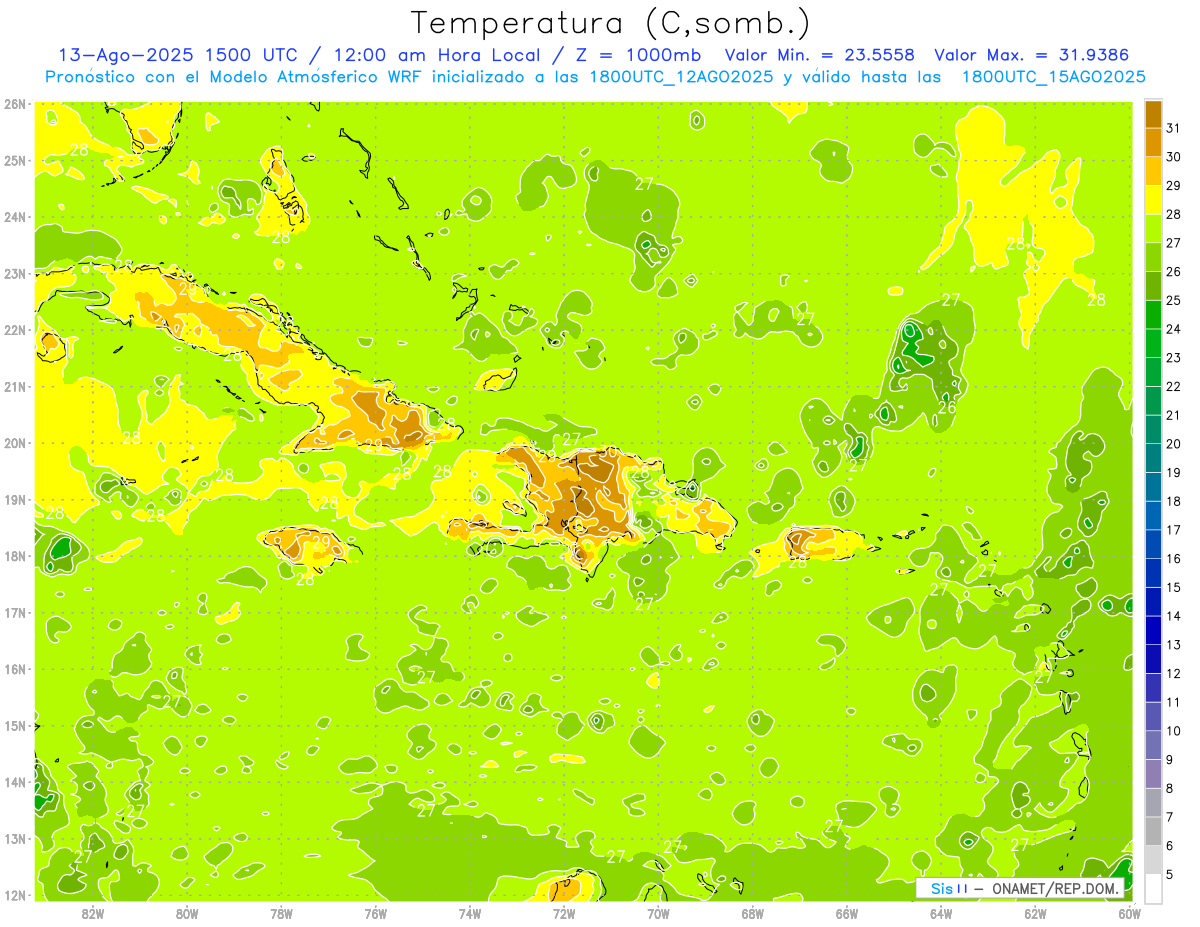Click the color scale label "29"
1200x927 pixels.
point(1174,185)
